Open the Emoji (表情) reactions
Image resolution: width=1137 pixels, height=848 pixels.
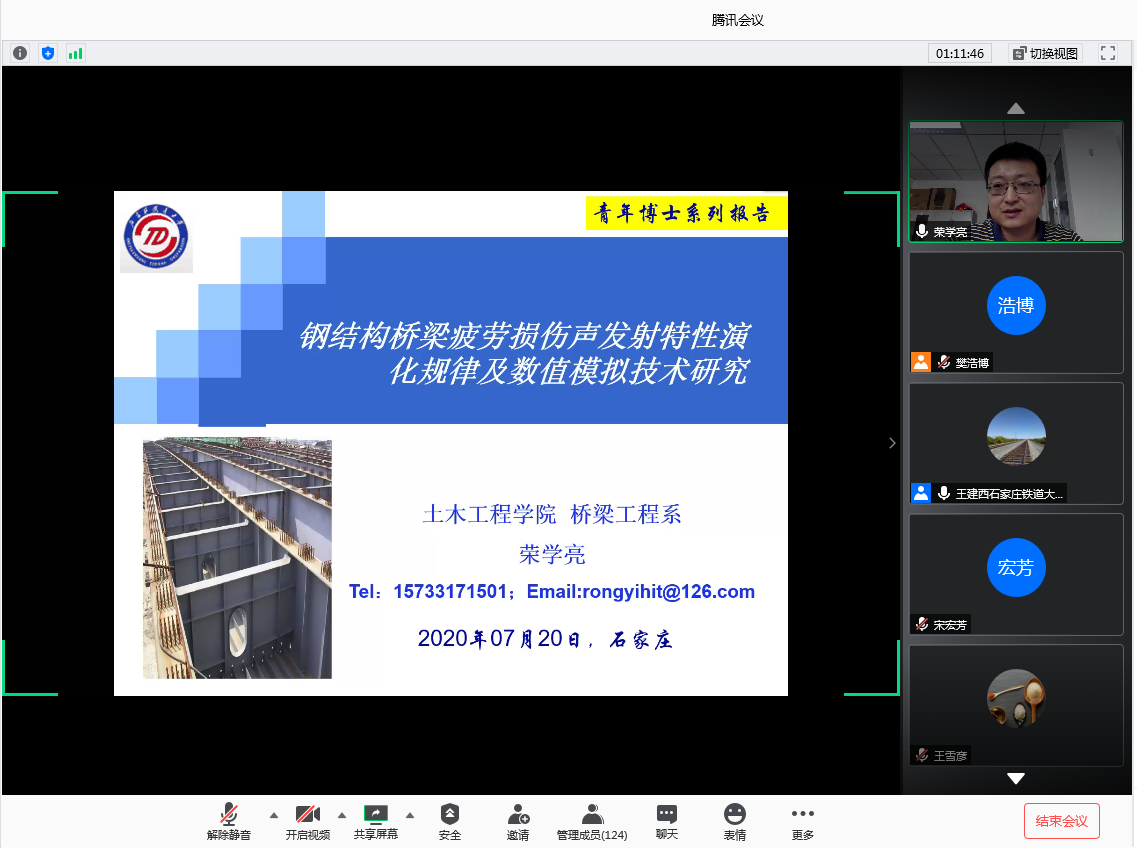click(735, 821)
